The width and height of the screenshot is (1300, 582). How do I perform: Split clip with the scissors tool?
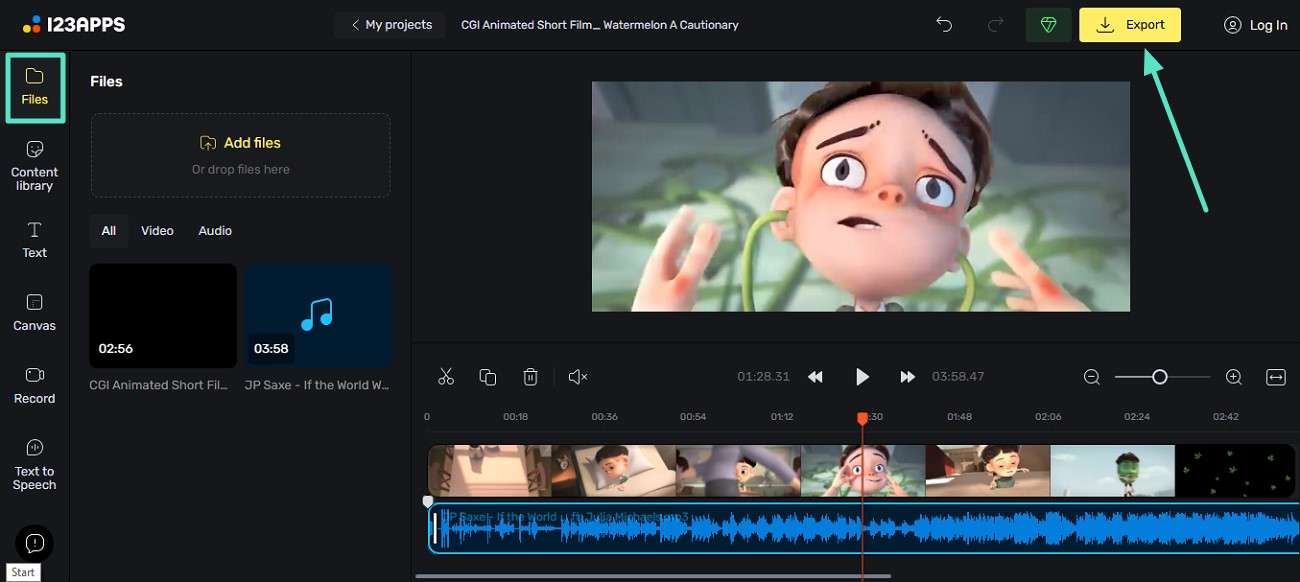(446, 377)
